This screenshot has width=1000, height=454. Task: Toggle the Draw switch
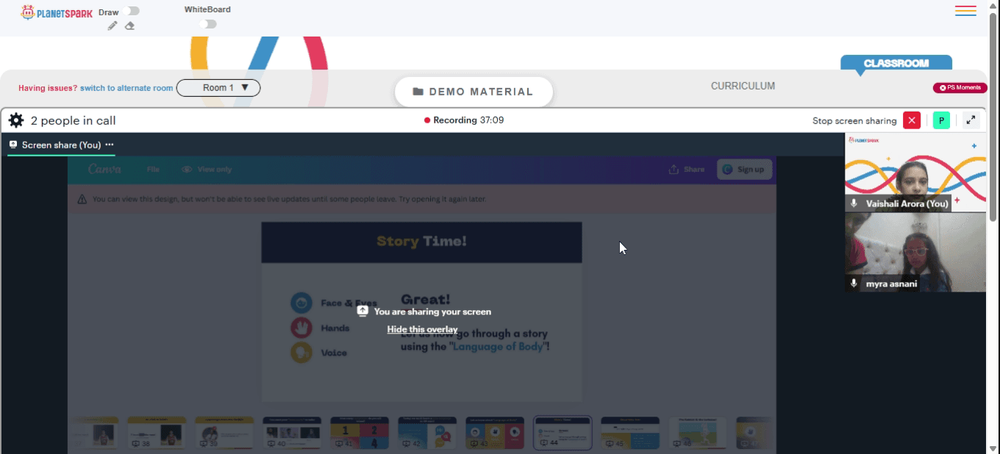pyautogui.click(x=132, y=11)
